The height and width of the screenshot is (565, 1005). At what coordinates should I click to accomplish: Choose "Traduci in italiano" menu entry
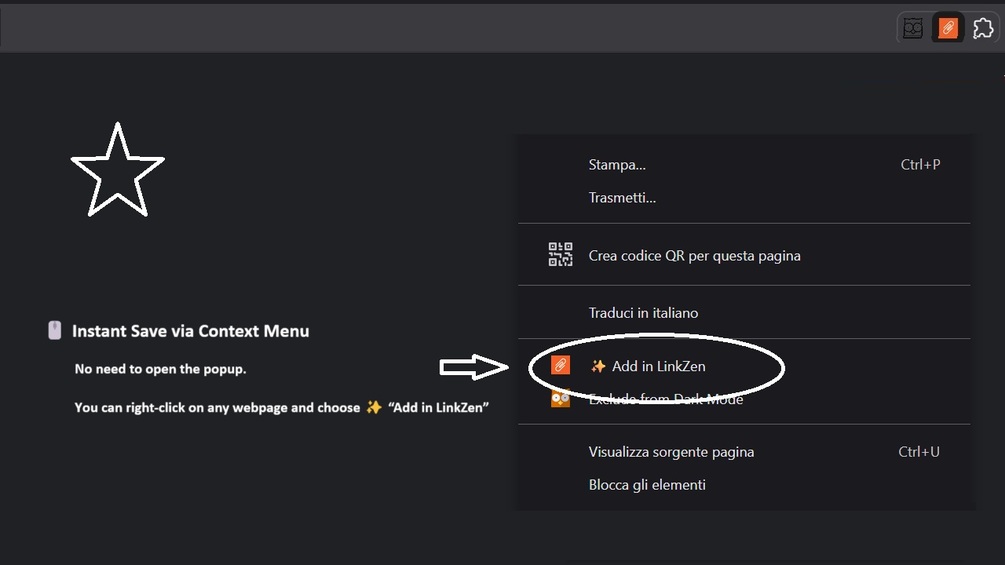643,312
